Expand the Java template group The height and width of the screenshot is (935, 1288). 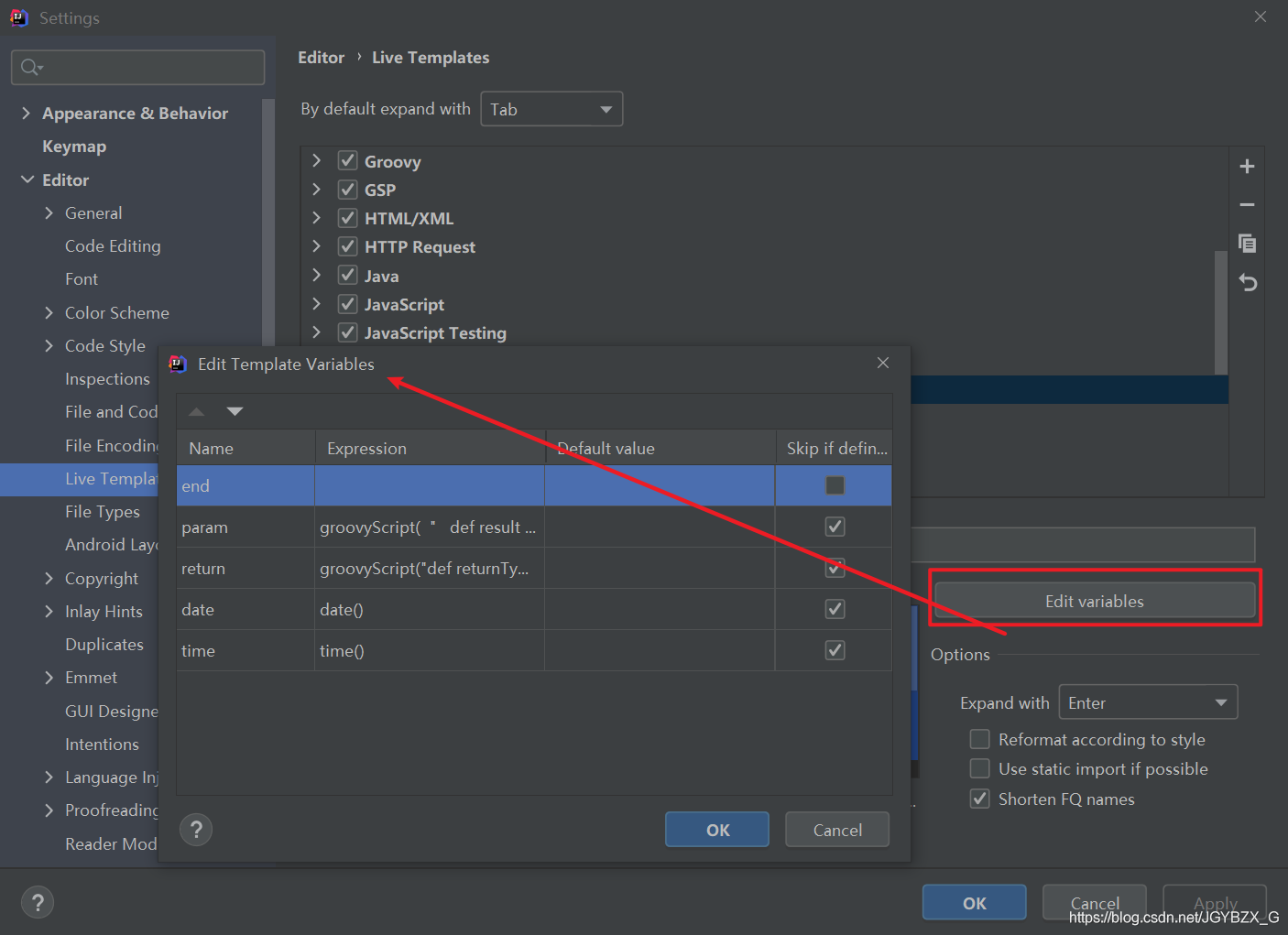coord(316,275)
